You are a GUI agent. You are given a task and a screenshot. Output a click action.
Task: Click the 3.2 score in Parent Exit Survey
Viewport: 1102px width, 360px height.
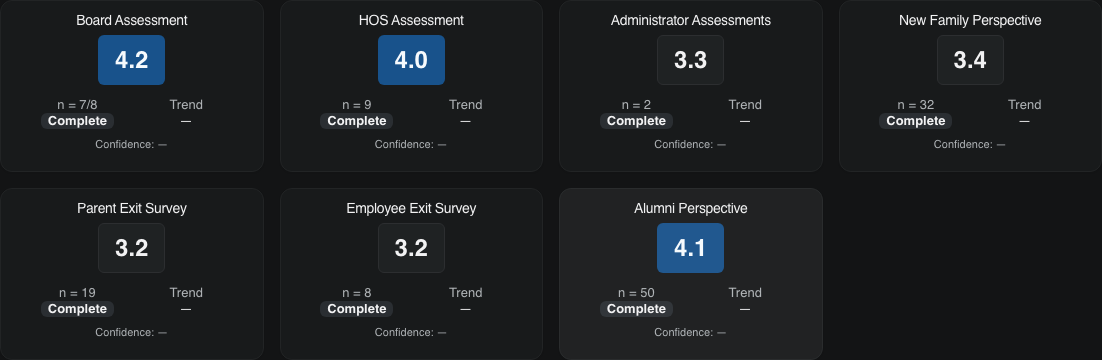(x=131, y=248)
